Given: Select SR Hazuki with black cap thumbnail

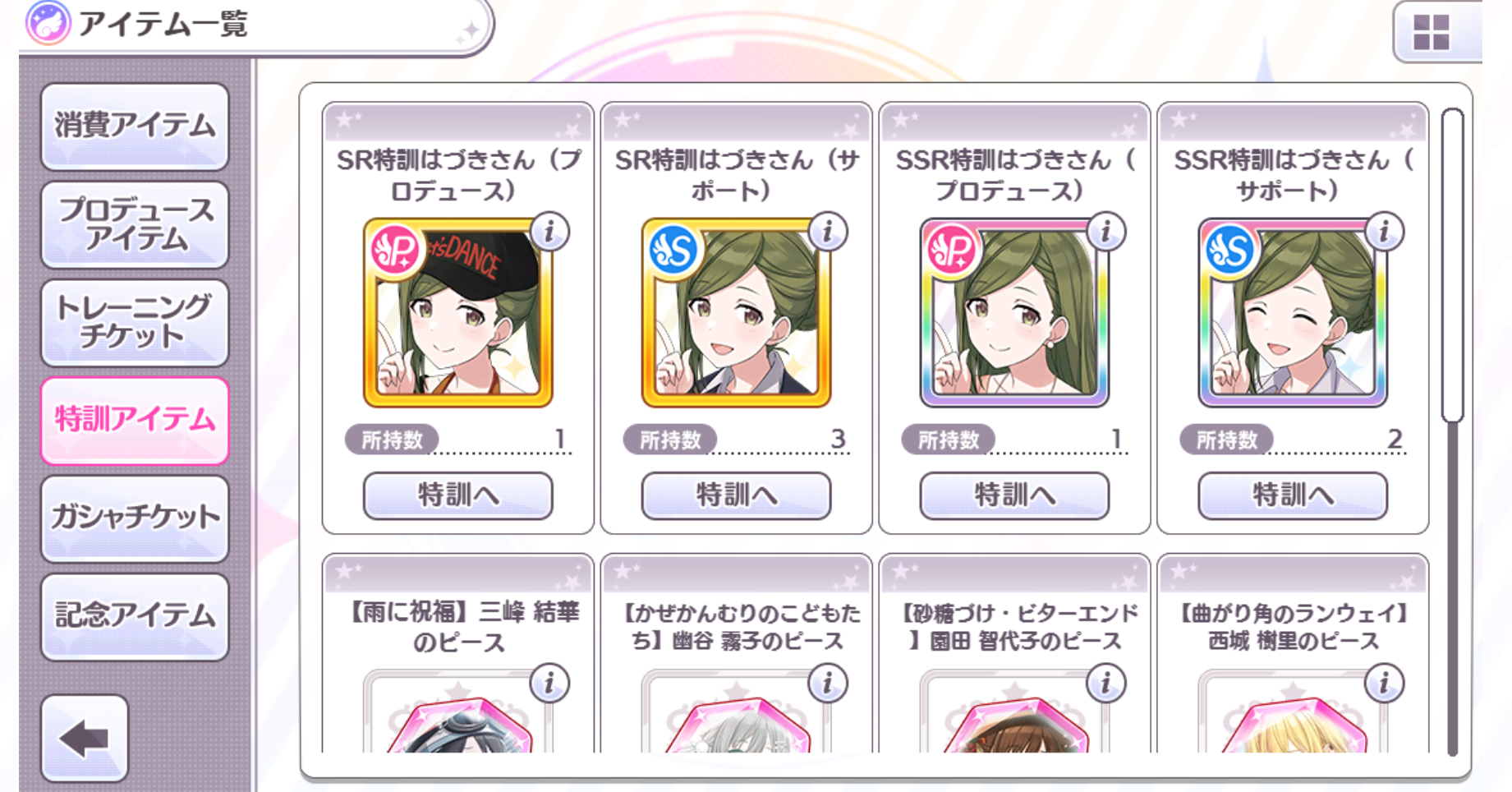Looking at the screenshot, I should click(458, 313).
